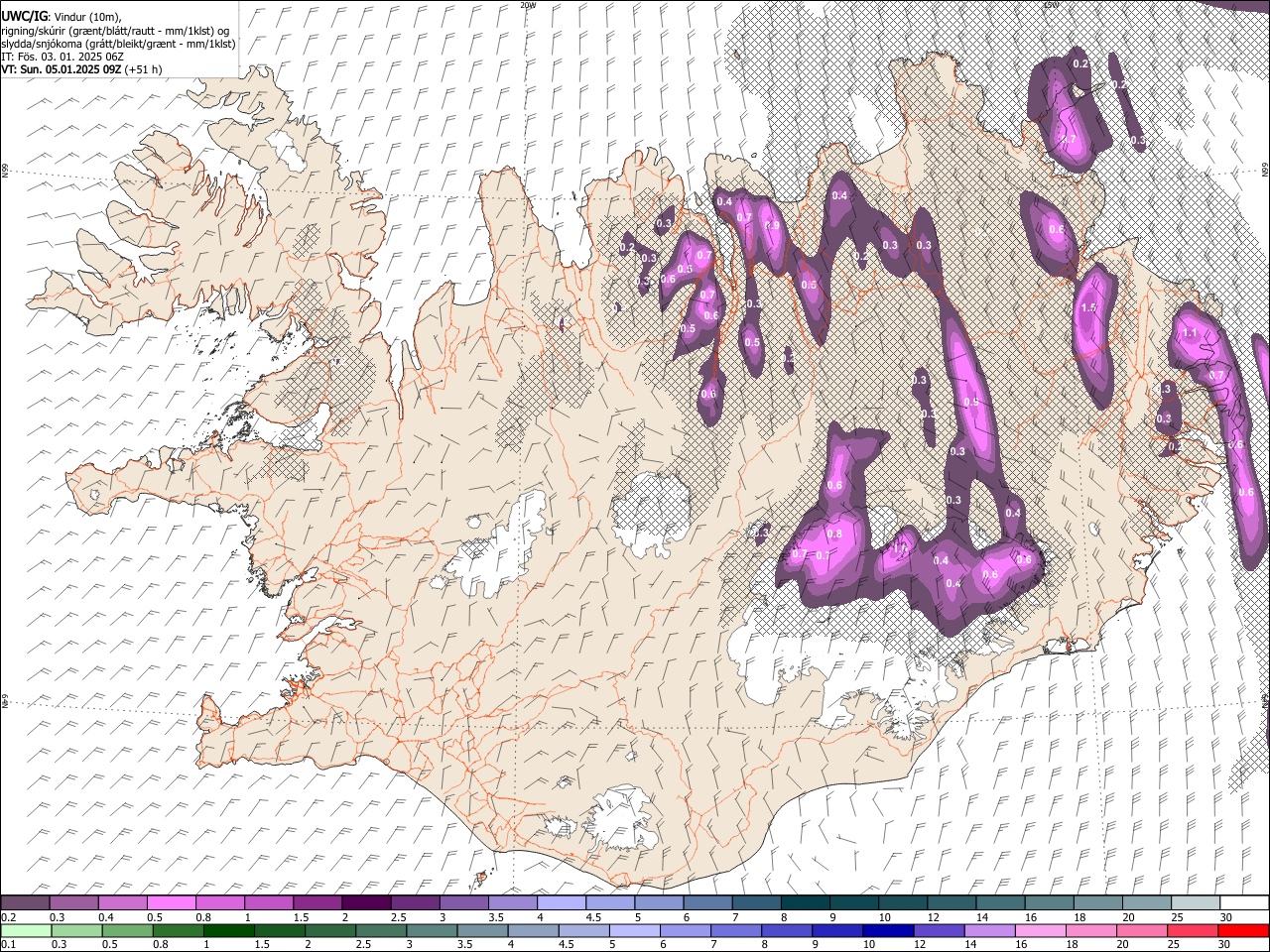1270x952 pixels.
Task: Click top legend swatch between 0.2 and 0.3
Action: click(x=25, y=902)
